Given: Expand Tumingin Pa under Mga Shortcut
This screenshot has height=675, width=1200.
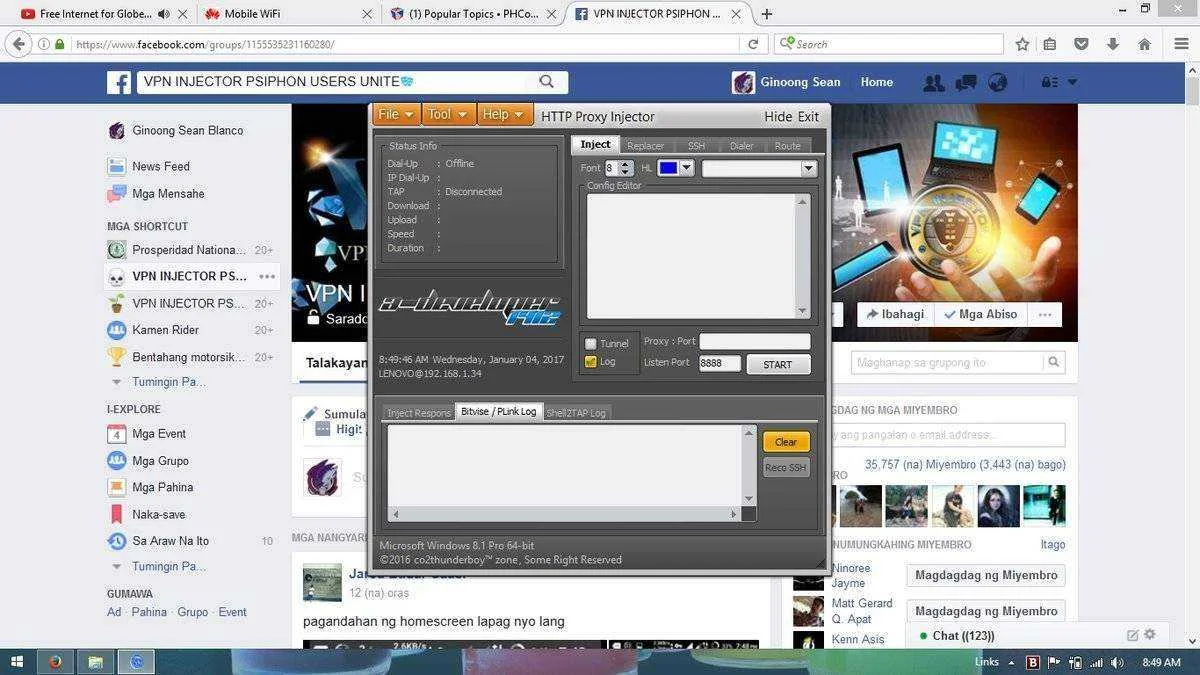Looking at the screenshot, I should [x=169, y=382].
